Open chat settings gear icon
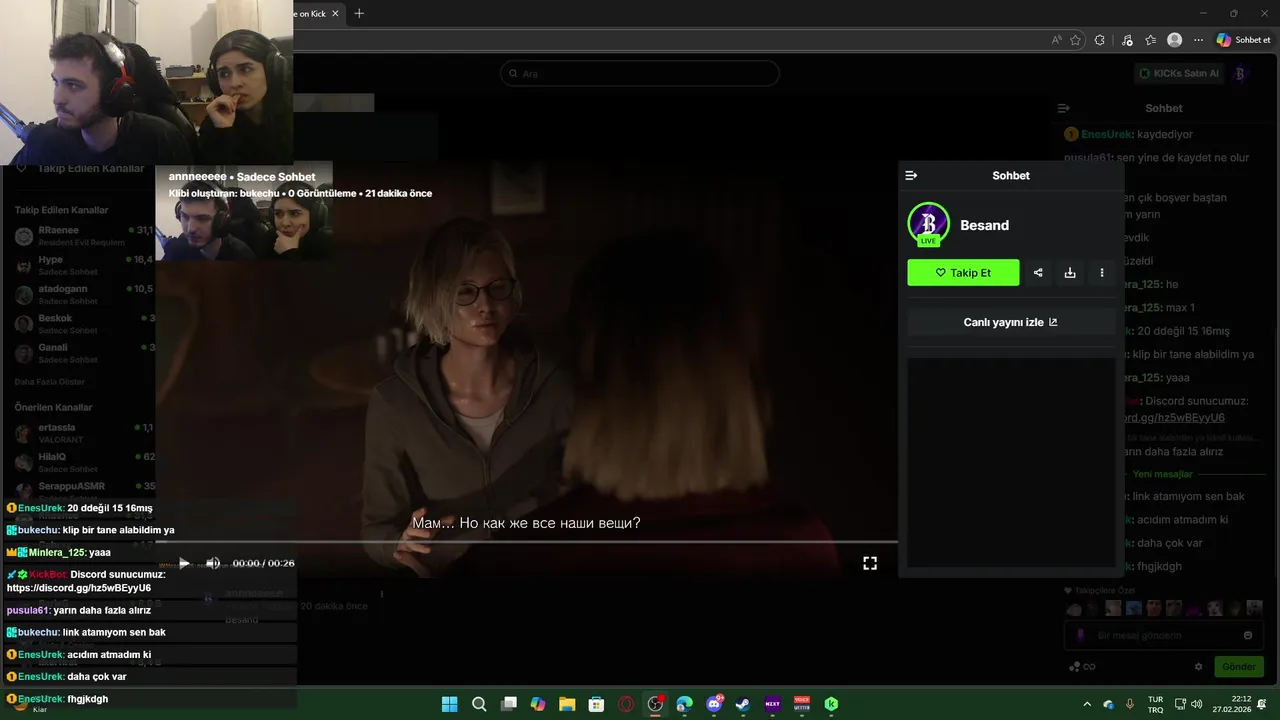The height and width of the screenshot is (720, 1280). 1199,666
